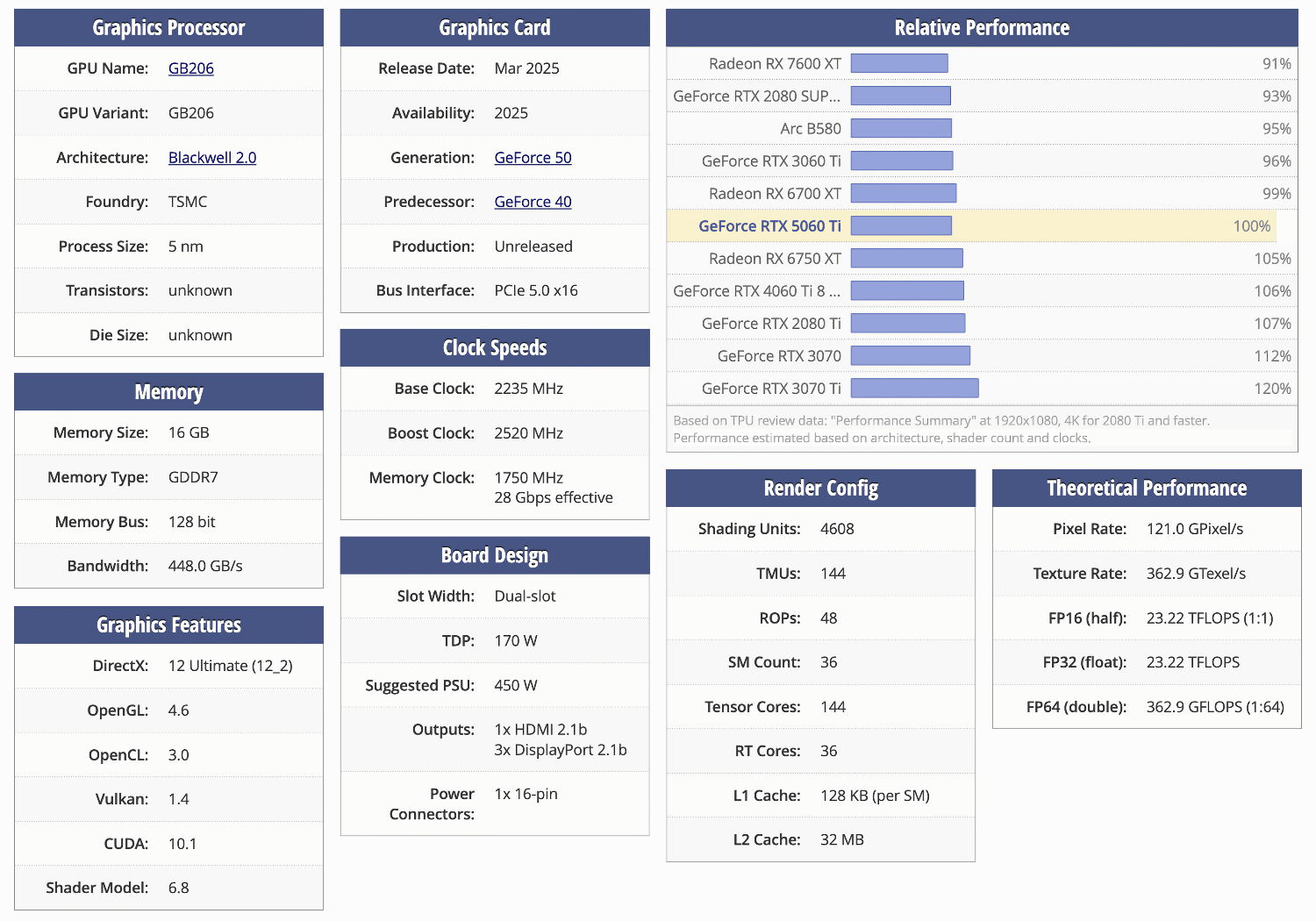Click the Memory Bus value 128 bit
Image resolution: width=1316 pixels, height=921 pixels.
click(x=191, y=522)
